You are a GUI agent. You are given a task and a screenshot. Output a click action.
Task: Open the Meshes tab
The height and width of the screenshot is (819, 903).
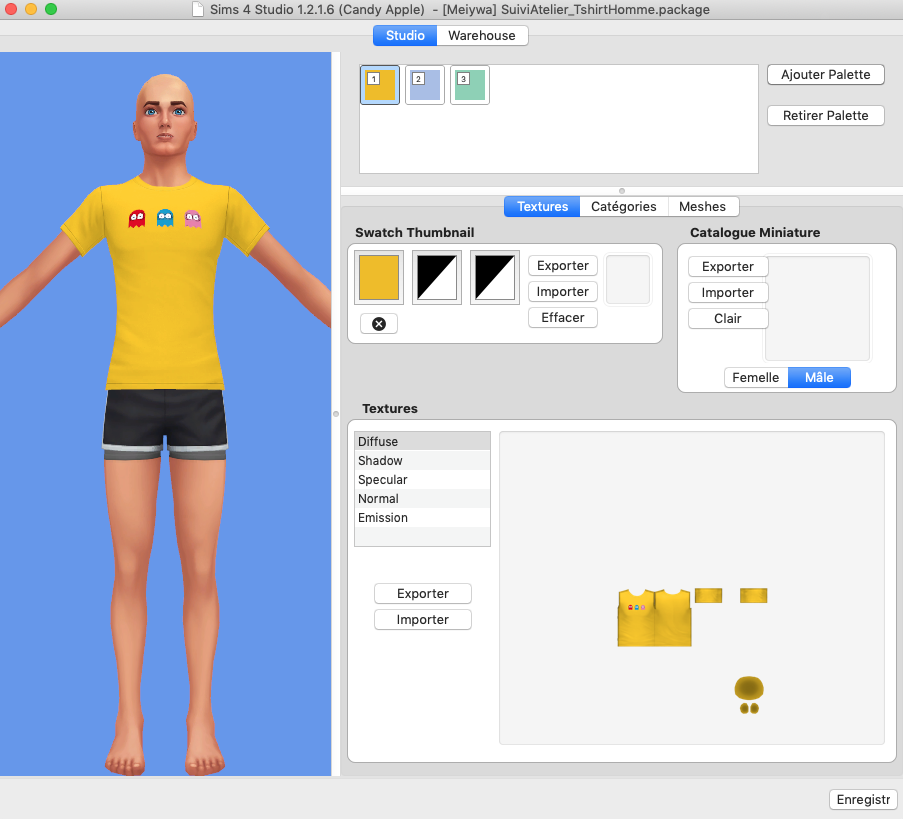(702, 206)
